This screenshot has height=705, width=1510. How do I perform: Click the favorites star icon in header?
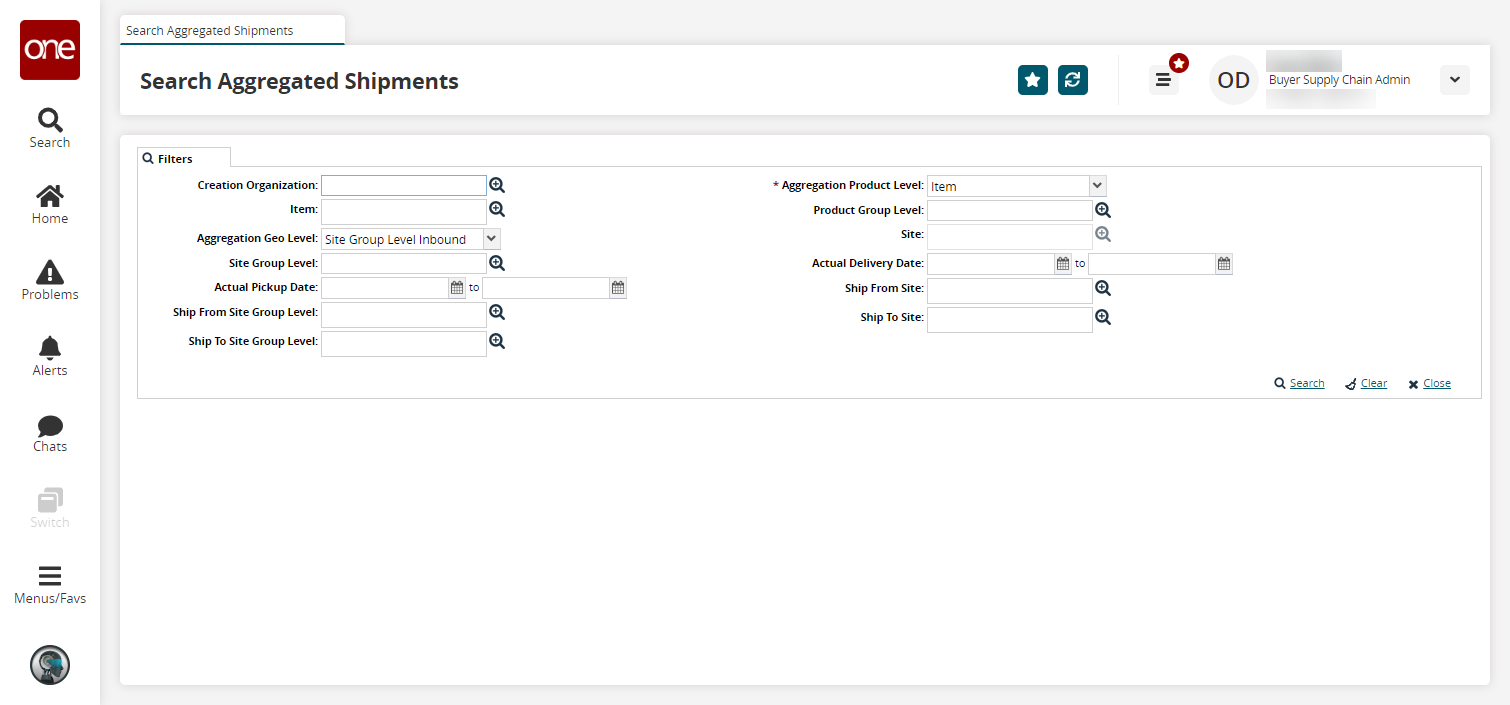(x=1033, y=80)
